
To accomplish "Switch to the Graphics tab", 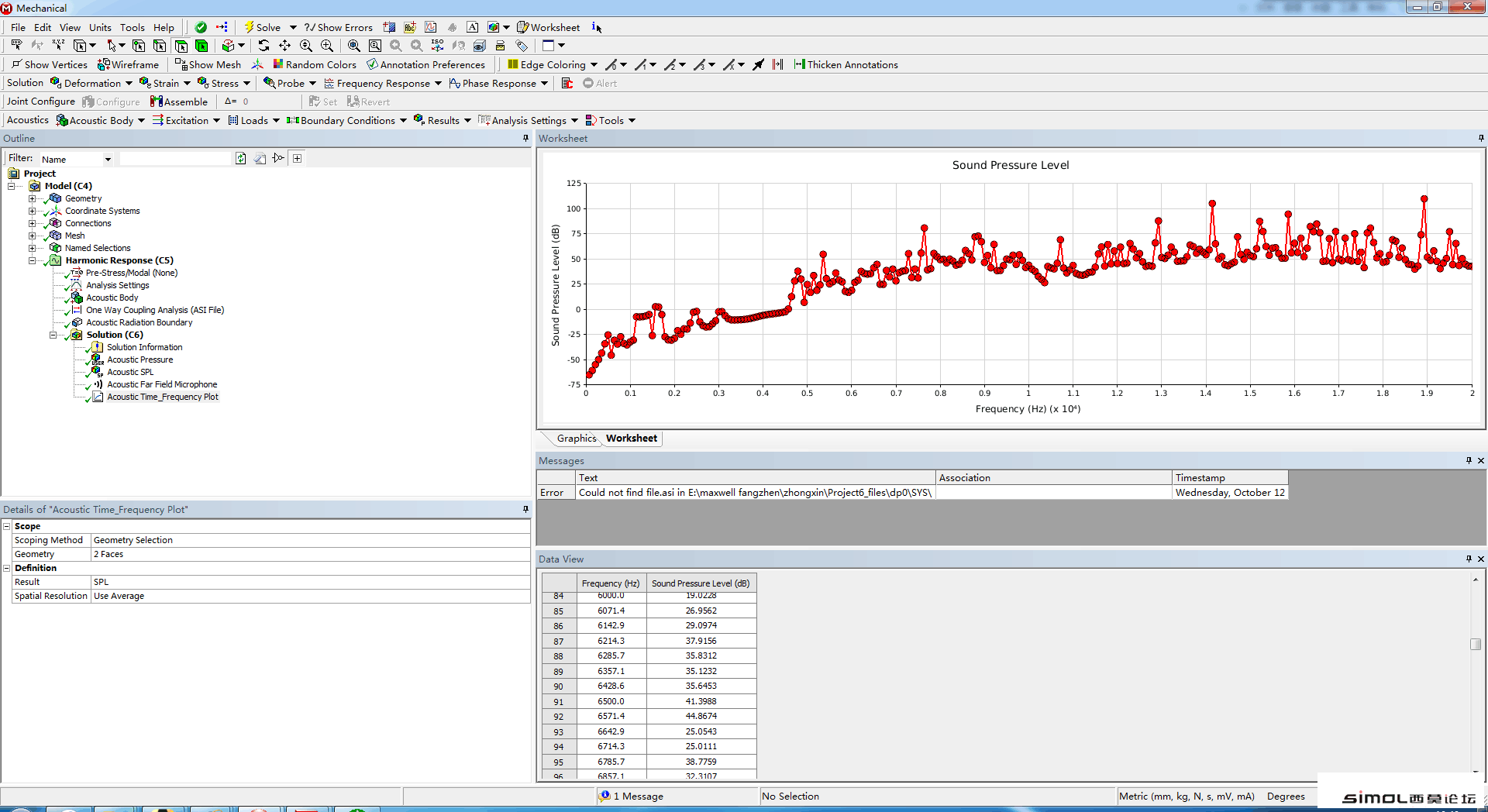I will click(x=577, y=438).
